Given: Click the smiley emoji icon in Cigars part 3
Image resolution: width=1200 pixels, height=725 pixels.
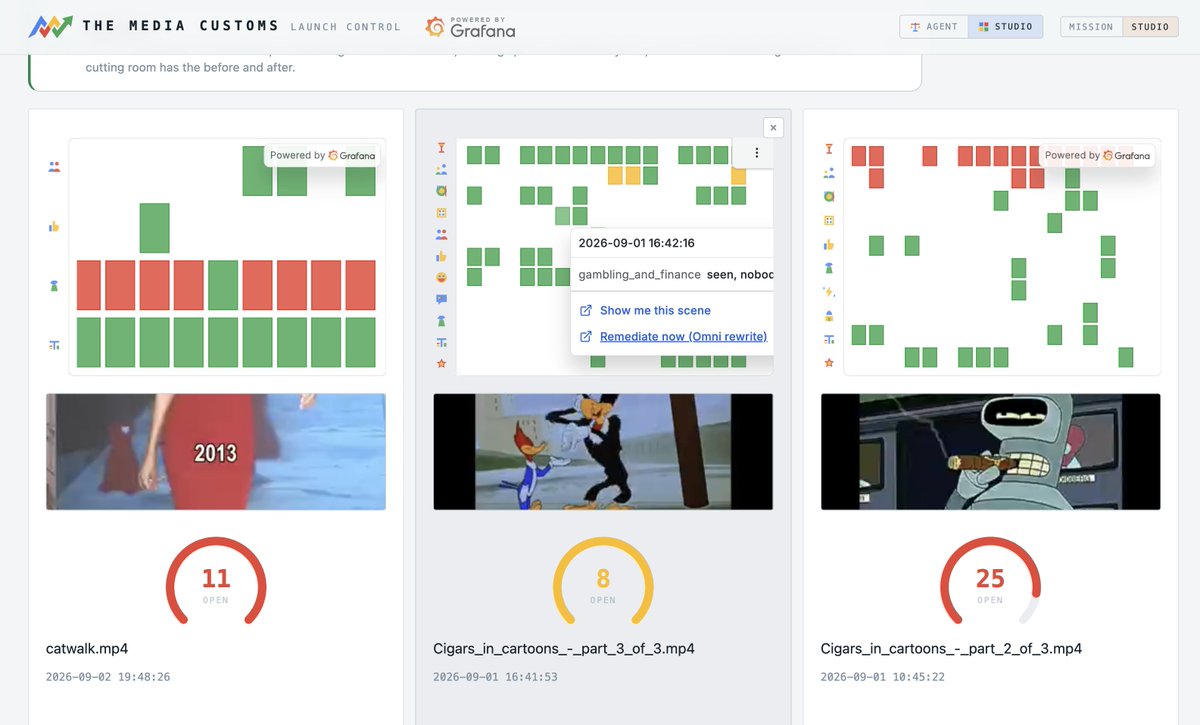Looking at the screenshot, I should (441, 277).
